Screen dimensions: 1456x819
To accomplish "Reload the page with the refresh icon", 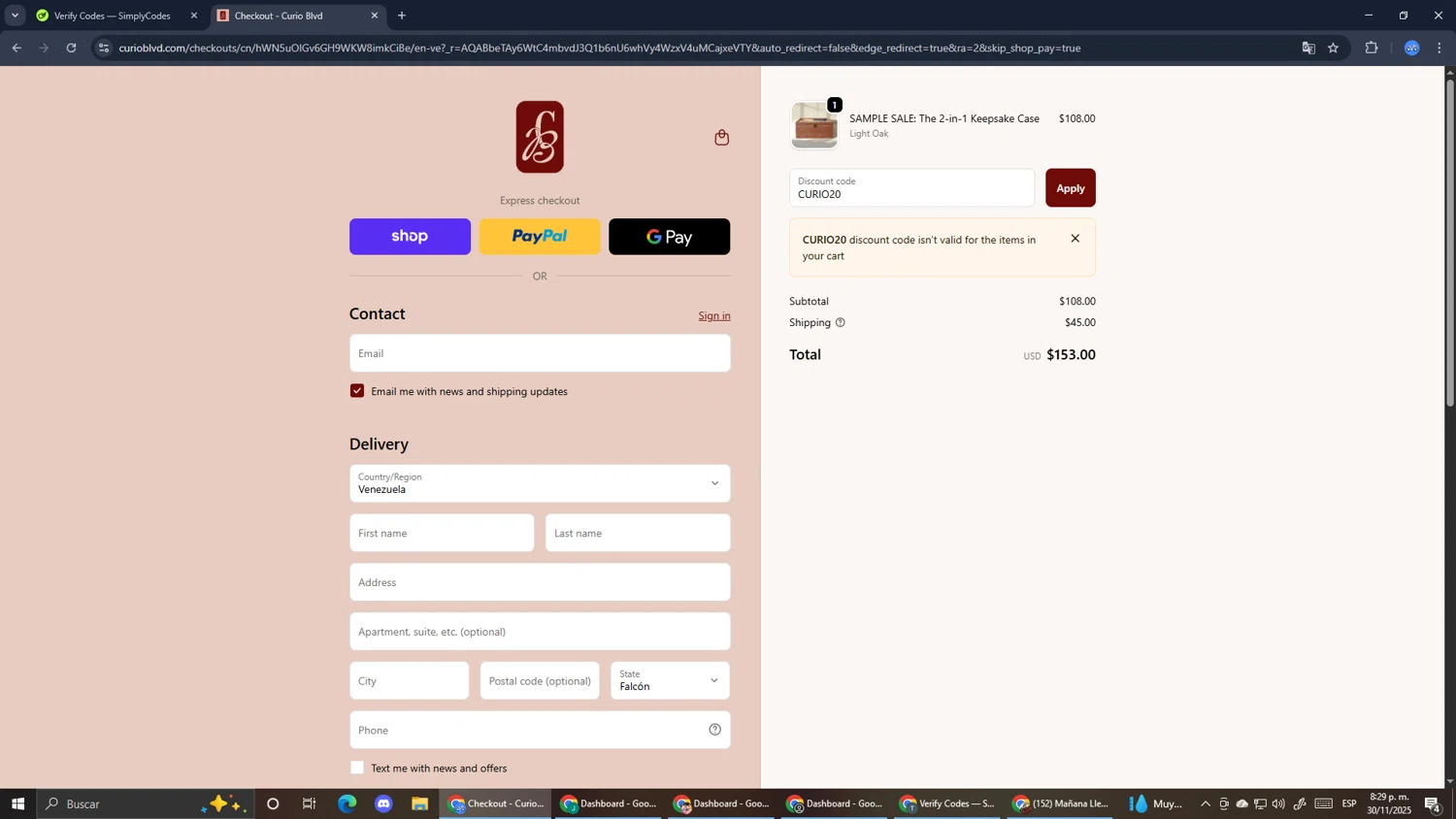I will [71, 48].
